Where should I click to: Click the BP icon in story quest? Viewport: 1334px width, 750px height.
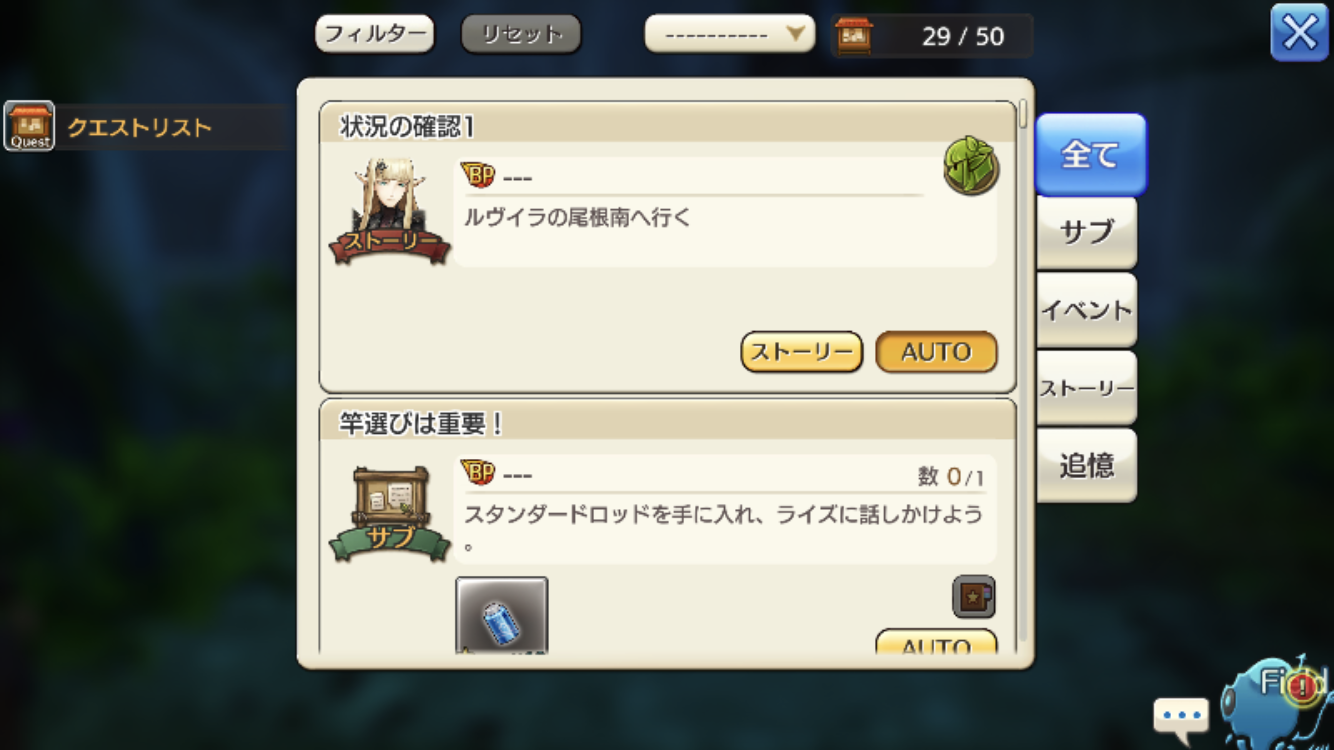479,176
